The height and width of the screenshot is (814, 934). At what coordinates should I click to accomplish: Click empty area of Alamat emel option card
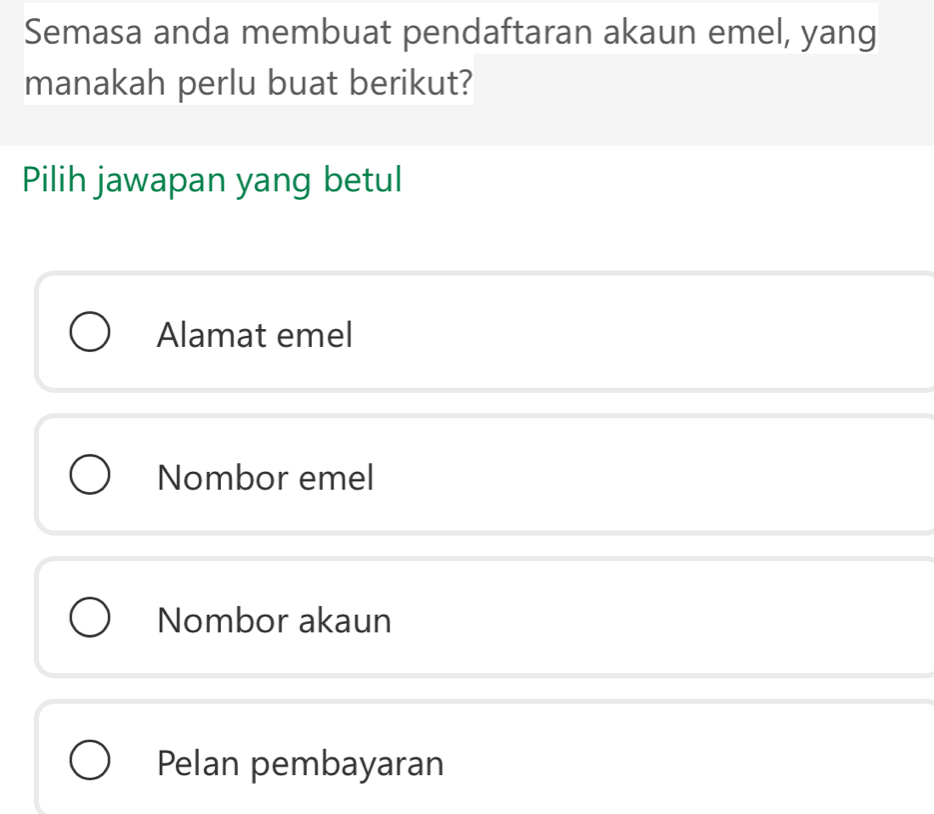pyautogui.click(x=650, y=335)
